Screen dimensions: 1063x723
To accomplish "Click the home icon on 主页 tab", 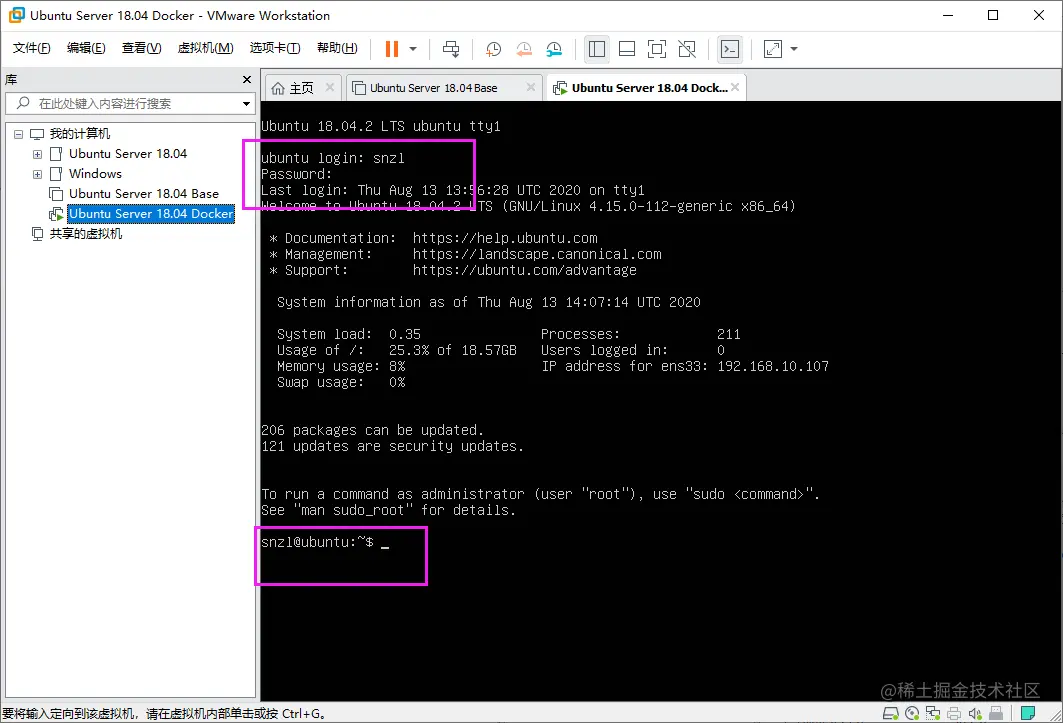I will [x=278, y=88].
